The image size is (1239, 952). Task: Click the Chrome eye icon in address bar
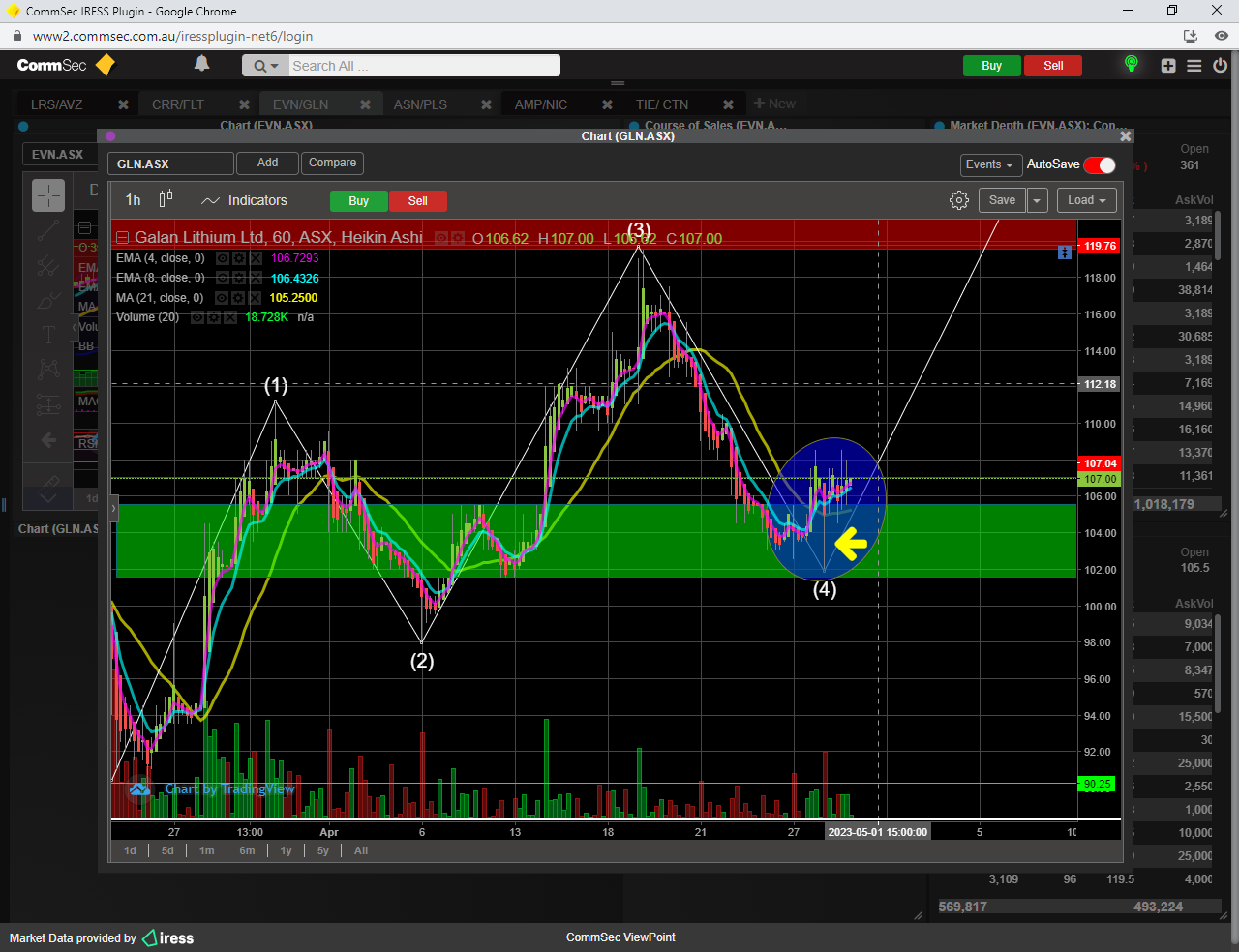tap(1222, 36)
